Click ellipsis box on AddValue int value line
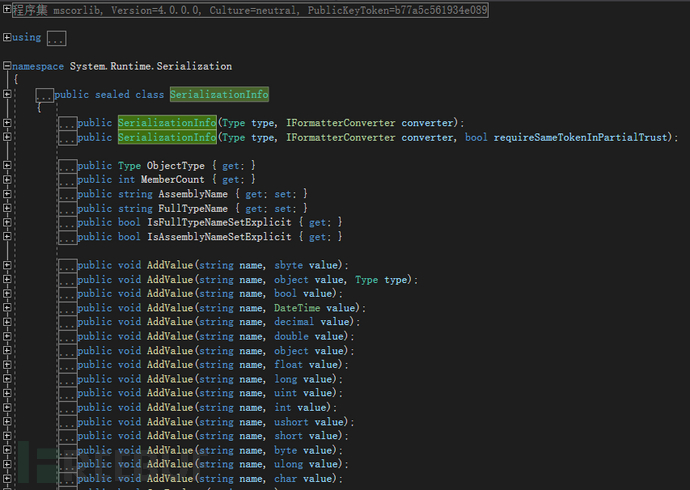 point(68,408)
